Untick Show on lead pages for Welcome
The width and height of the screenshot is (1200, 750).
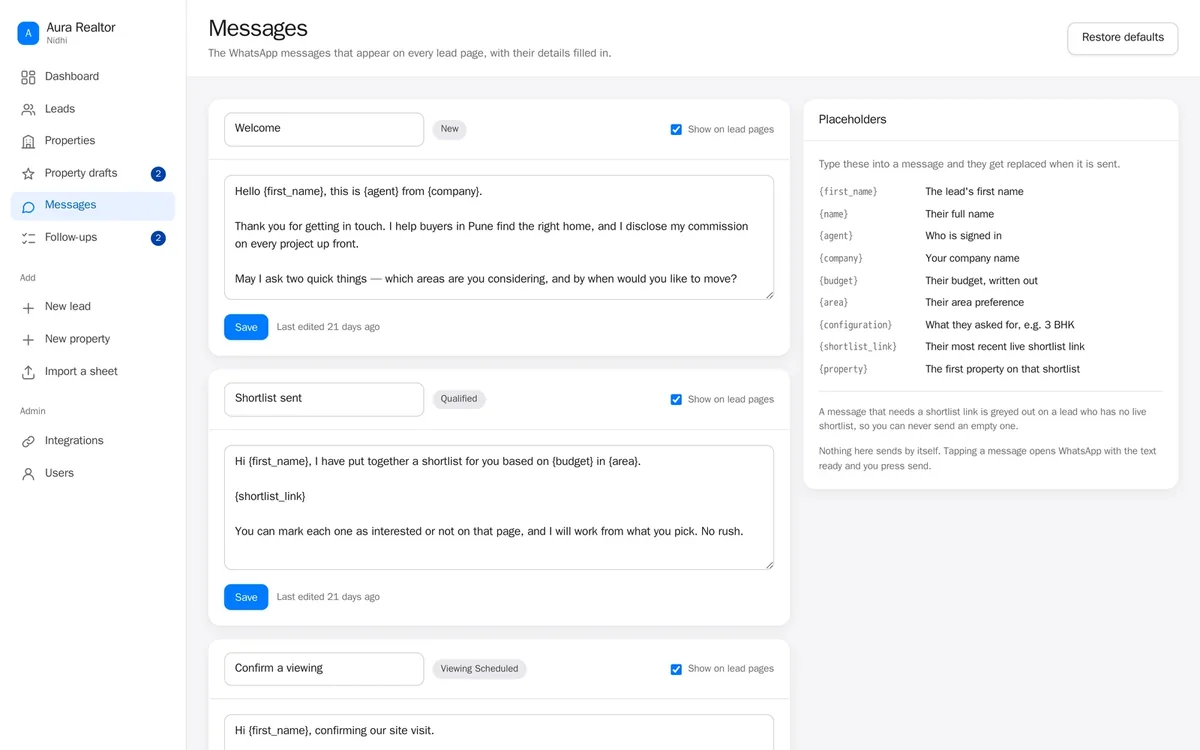click(x=676, y=129)
